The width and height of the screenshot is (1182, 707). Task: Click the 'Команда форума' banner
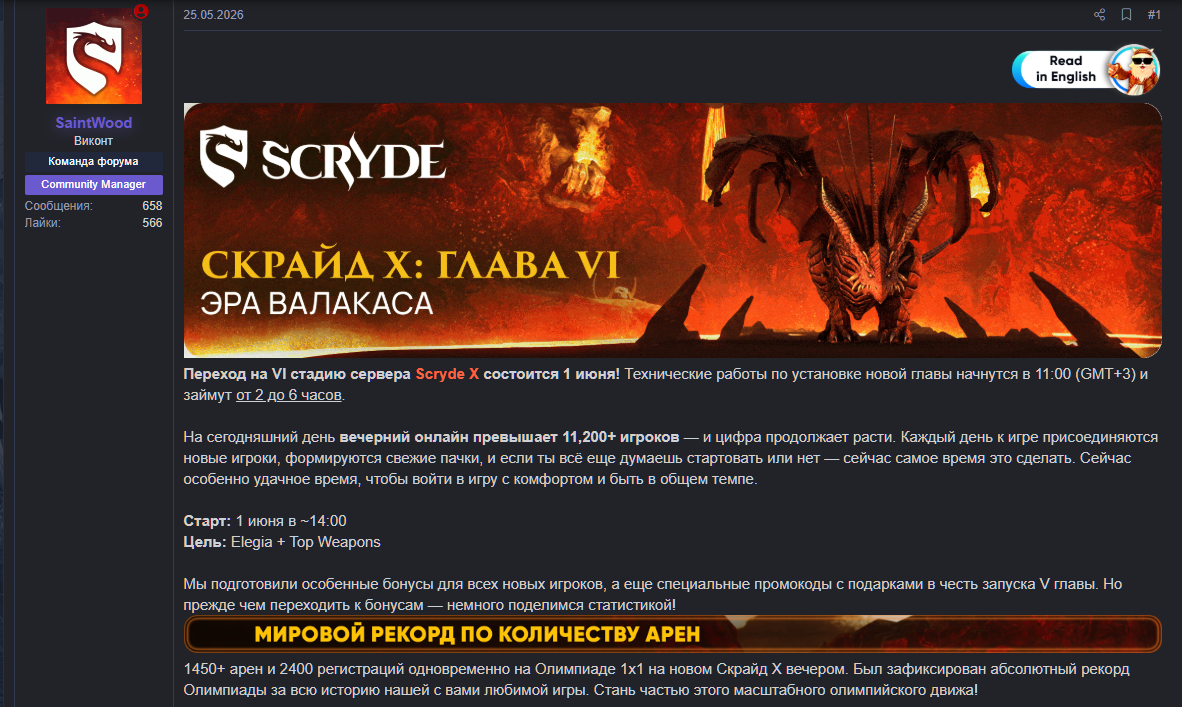93,161
